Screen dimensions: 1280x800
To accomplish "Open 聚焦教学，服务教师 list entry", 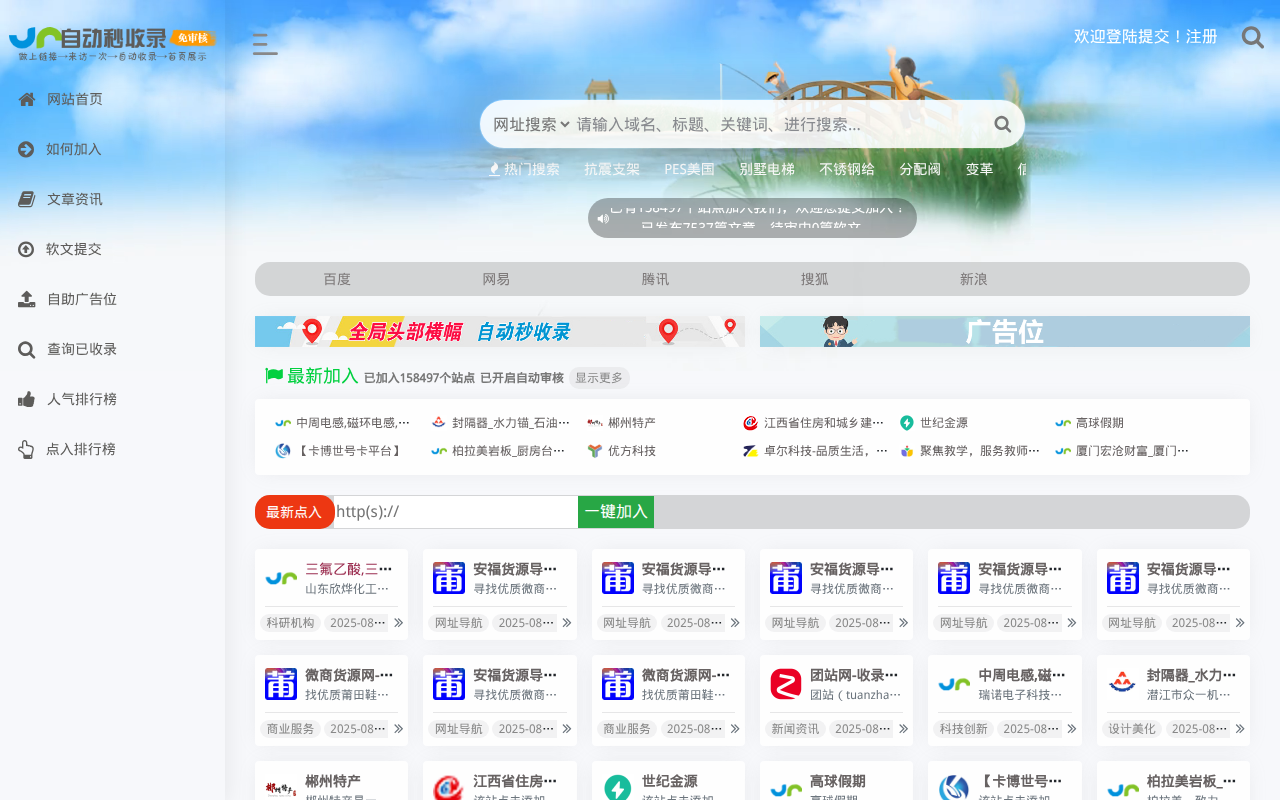I will (x=980, y=451).
